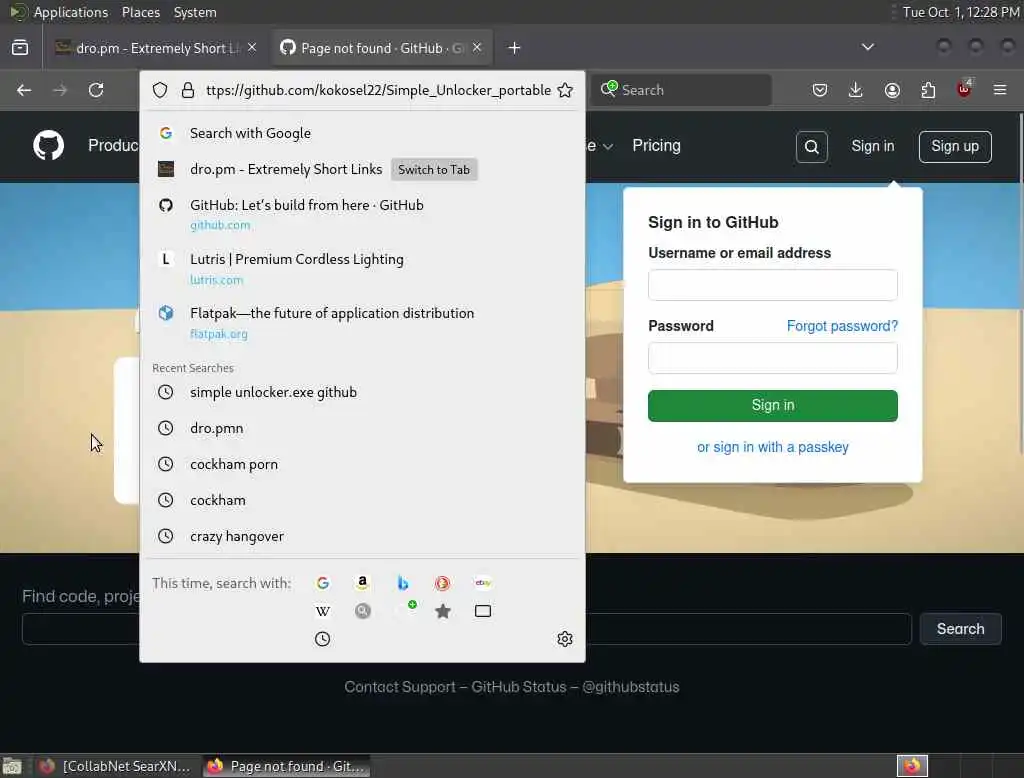This screenshot has height=778, width=1024.
Task: Expand the partly hidden GitHub nav chevron
Action: (608, 146)
